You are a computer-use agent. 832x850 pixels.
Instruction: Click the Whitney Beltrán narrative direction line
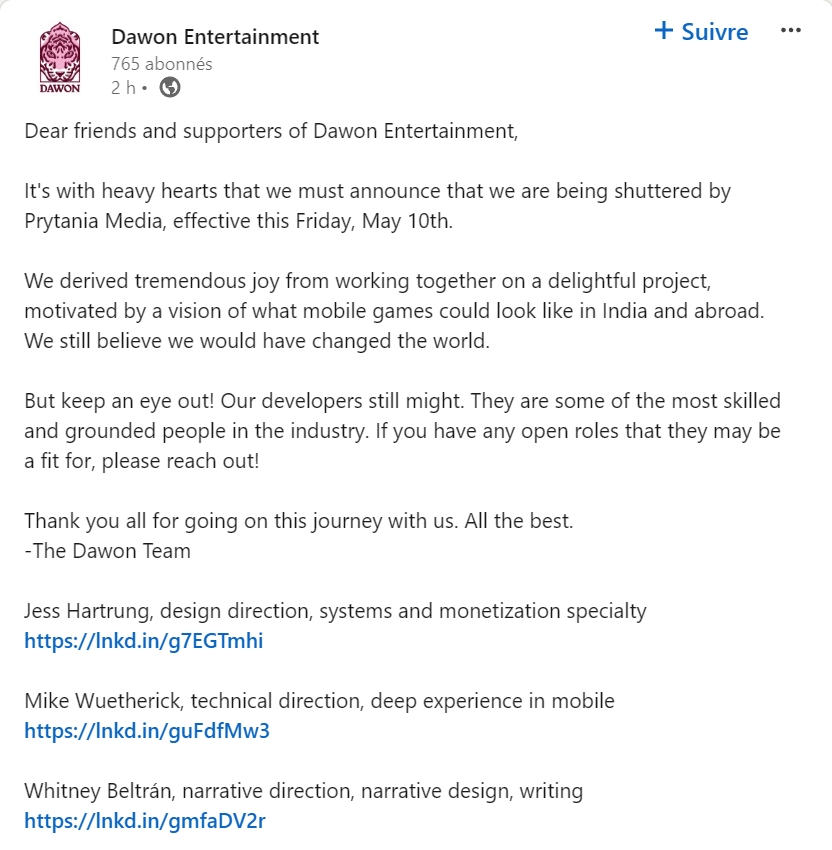pyautogui.click(x=303, y=791)
